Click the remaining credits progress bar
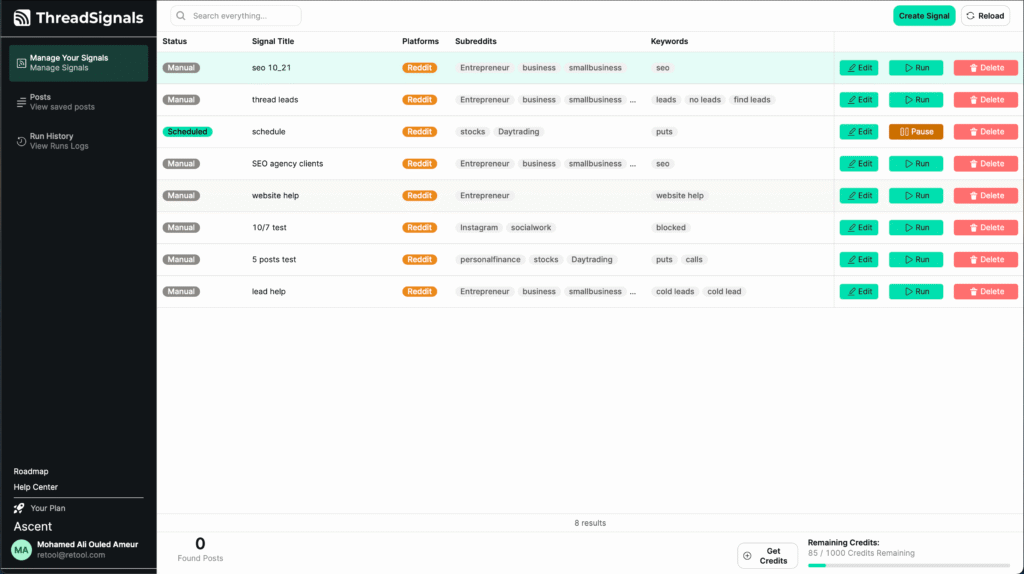Screen dimensions: 1024x574 (908, 565)
